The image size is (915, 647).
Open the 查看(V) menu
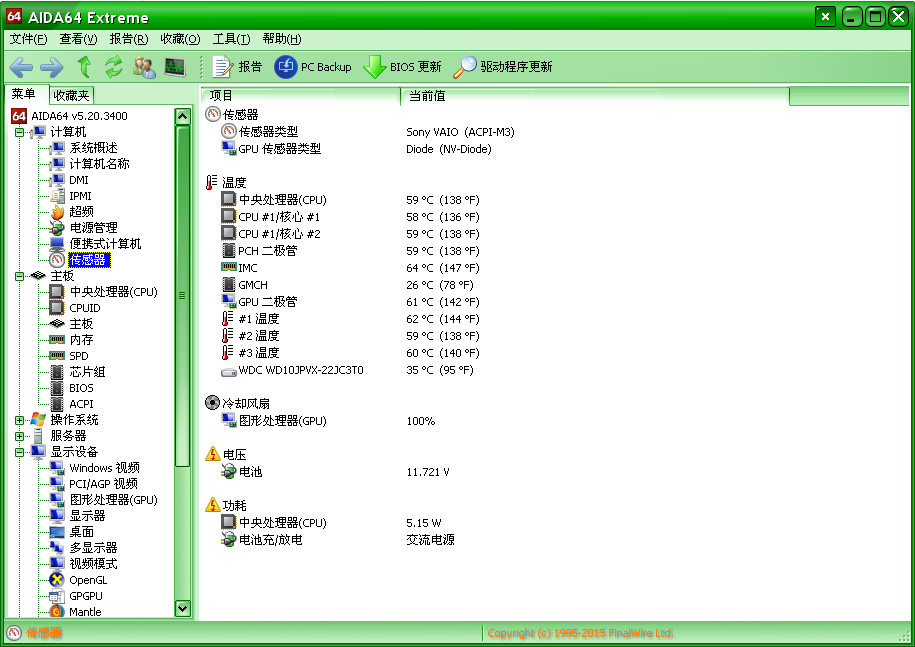pos(78,39)
